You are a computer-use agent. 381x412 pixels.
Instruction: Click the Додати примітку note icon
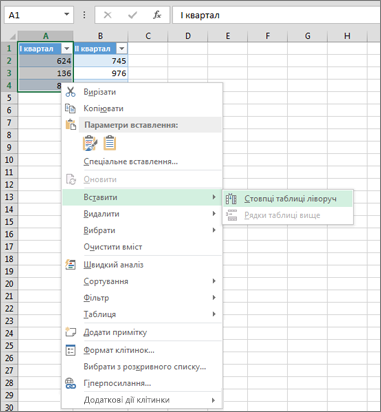(x=71, y=332)
